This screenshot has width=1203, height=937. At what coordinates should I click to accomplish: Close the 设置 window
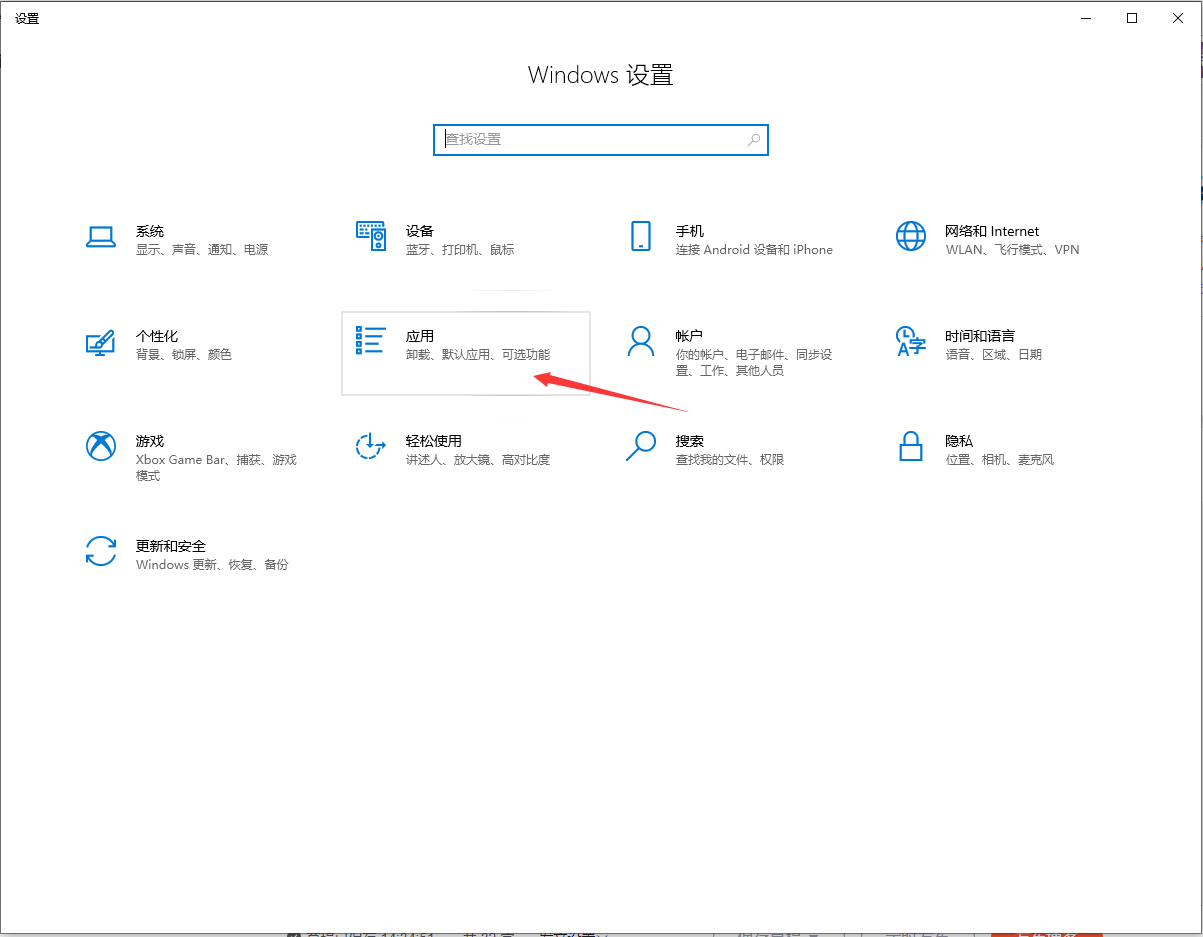click(x=1178, y=18)
